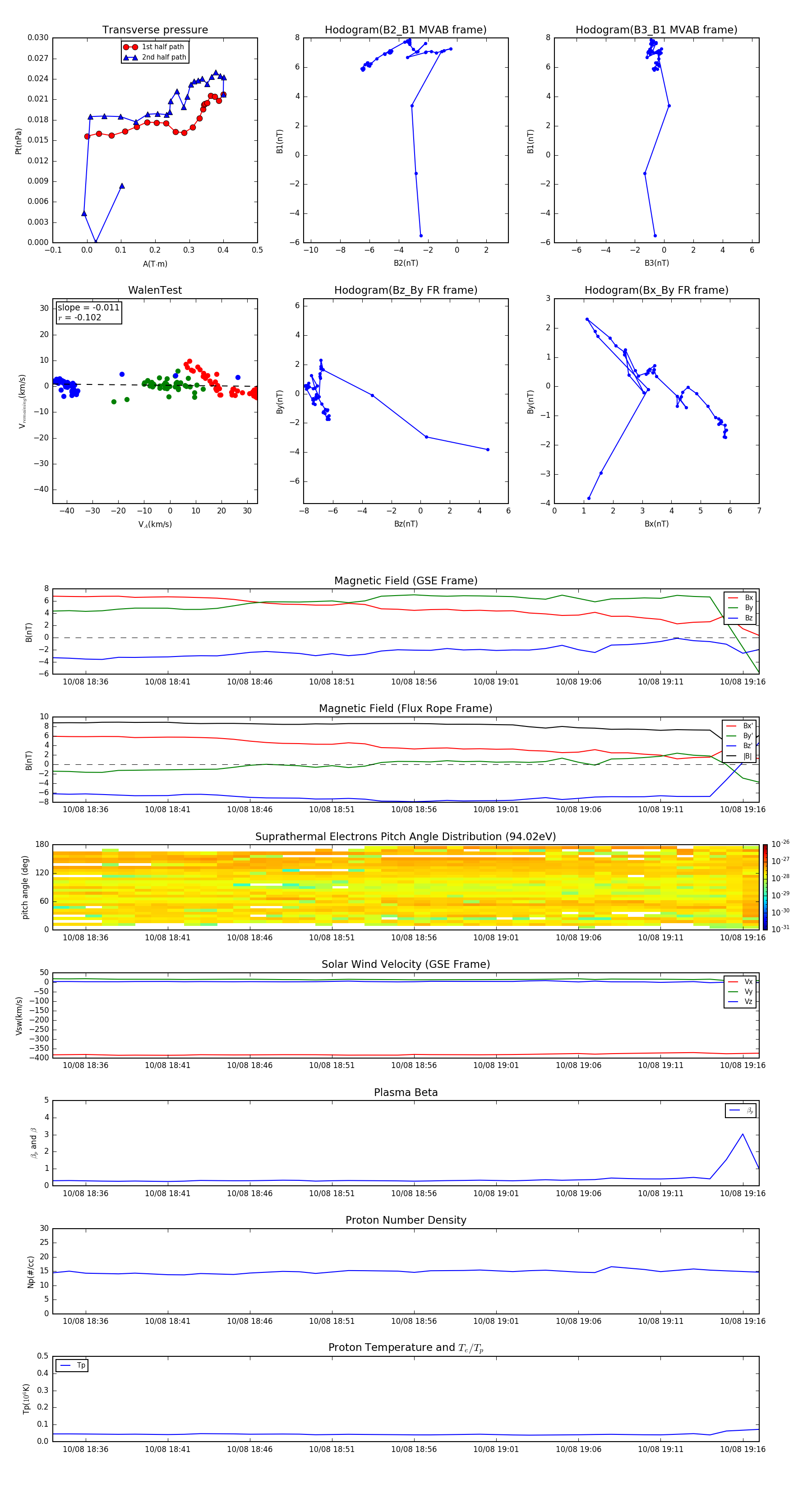Click 'Bx' legend entry in GSE field plot

(740, 598)
